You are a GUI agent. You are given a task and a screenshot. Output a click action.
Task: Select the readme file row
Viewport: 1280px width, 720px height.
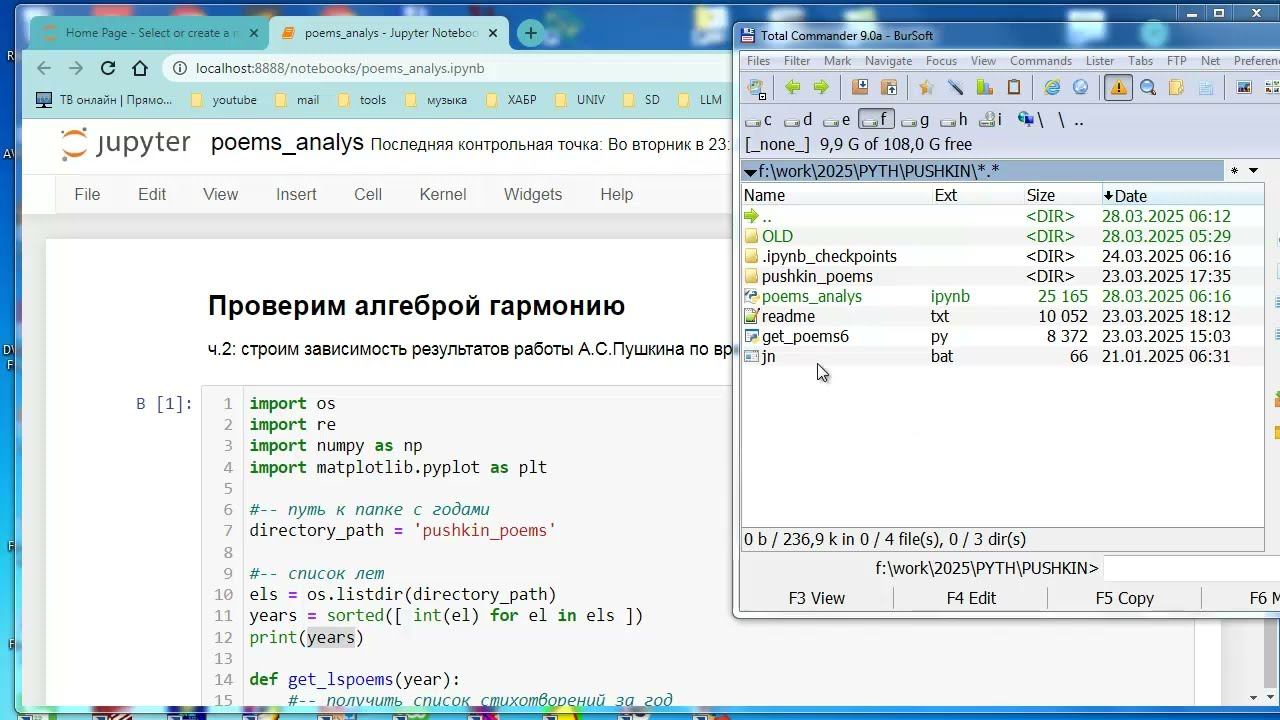tap(1003, 316)
